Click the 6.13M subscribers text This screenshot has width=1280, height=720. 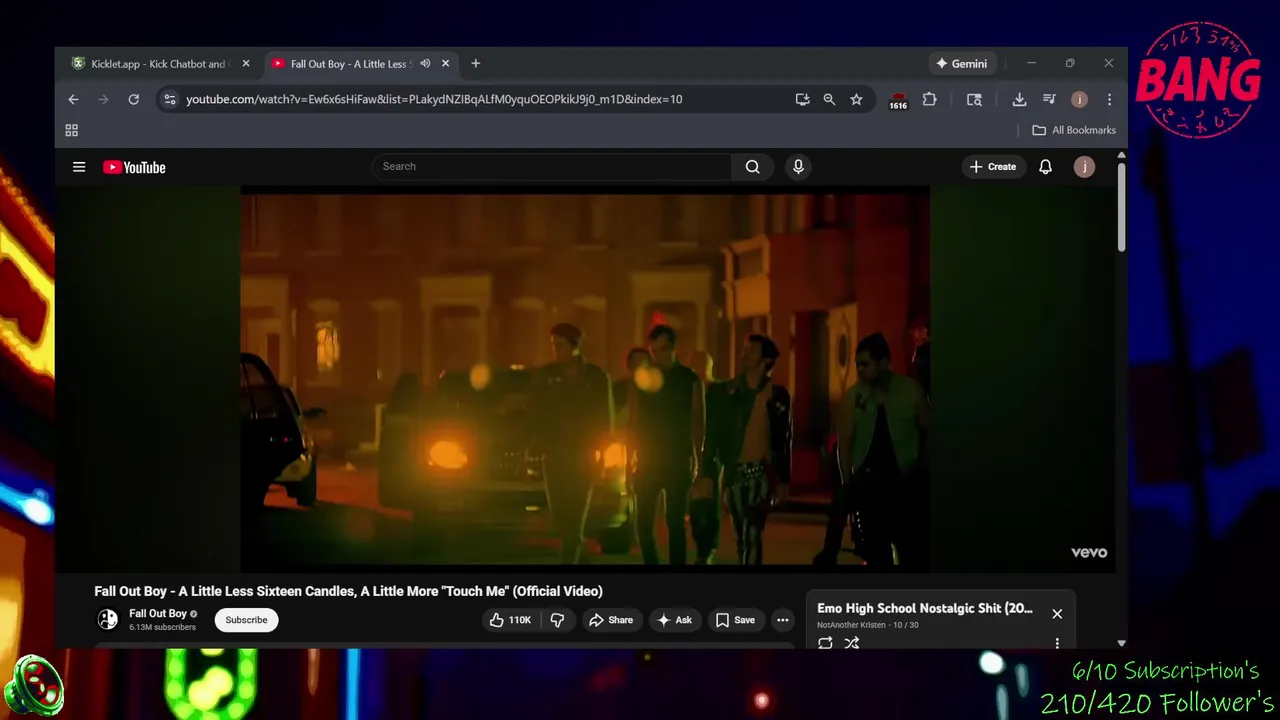(162, 627)
